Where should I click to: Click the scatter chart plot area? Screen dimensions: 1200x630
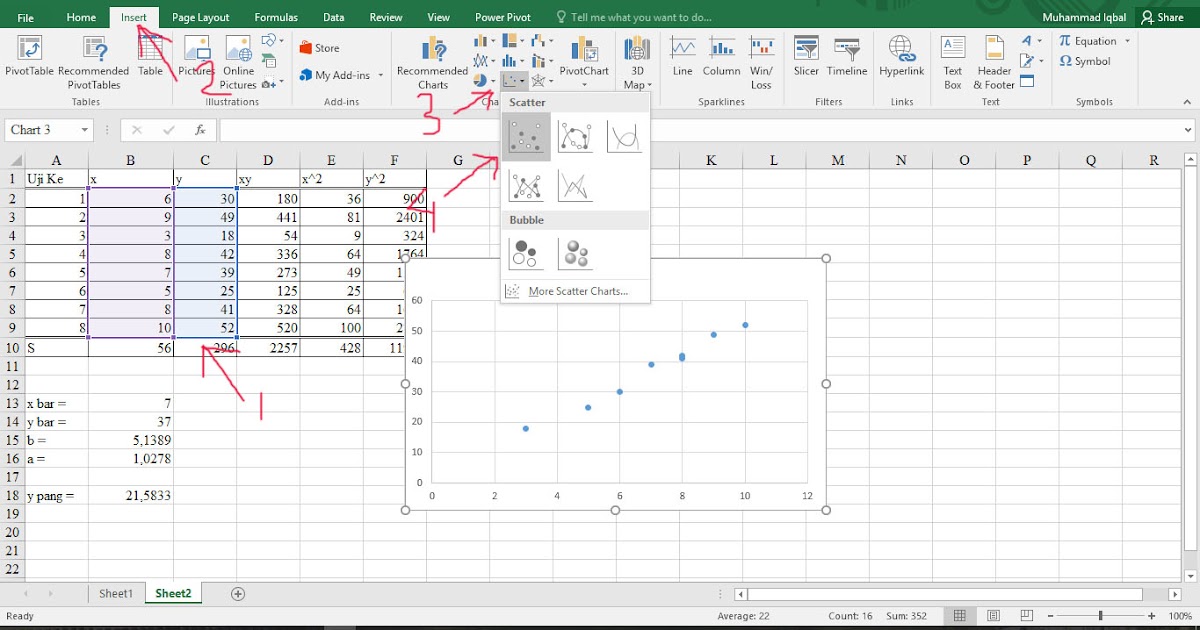coord(620,390)
